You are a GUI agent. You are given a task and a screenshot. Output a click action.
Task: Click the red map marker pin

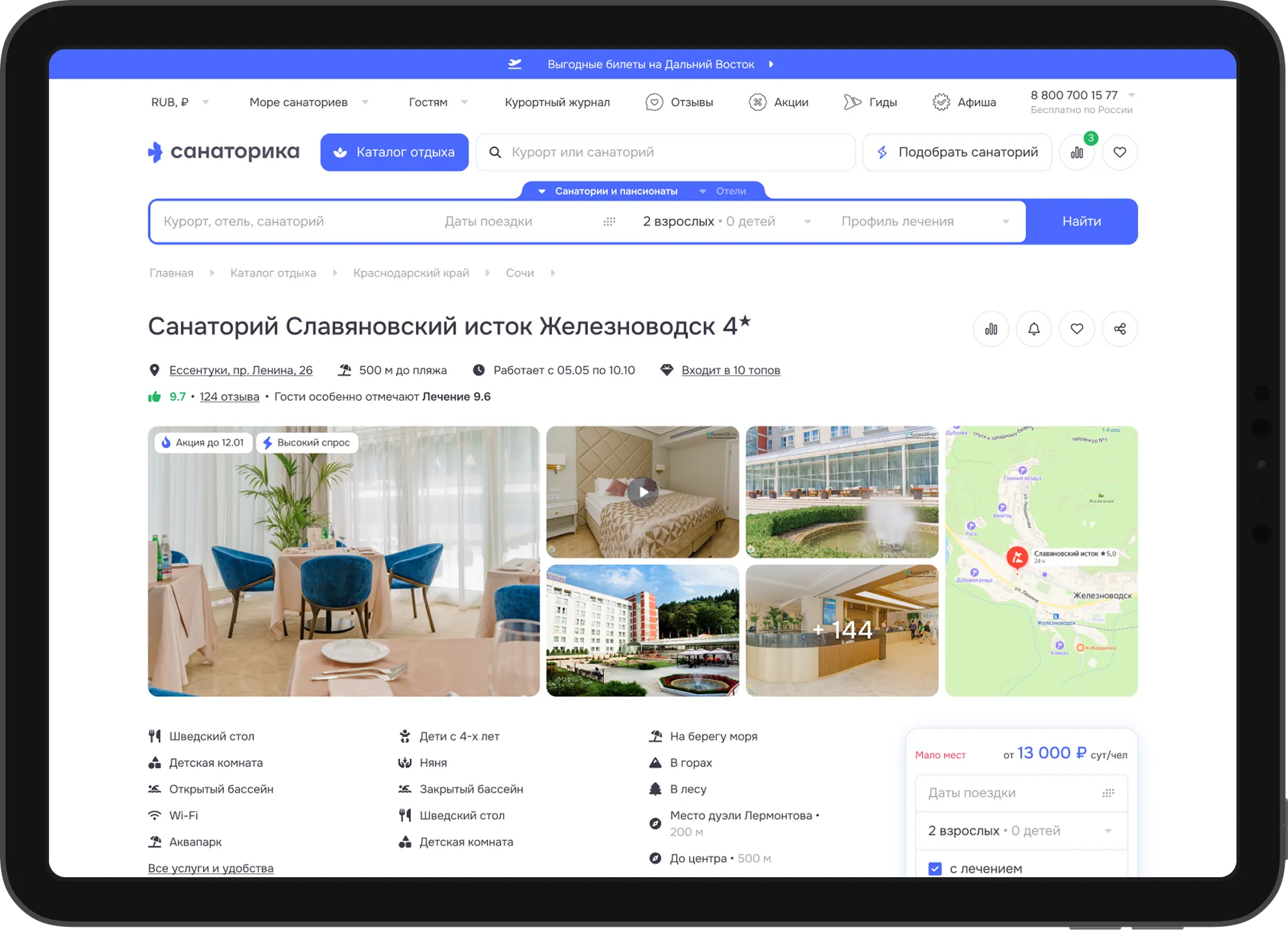(1017, 557)
